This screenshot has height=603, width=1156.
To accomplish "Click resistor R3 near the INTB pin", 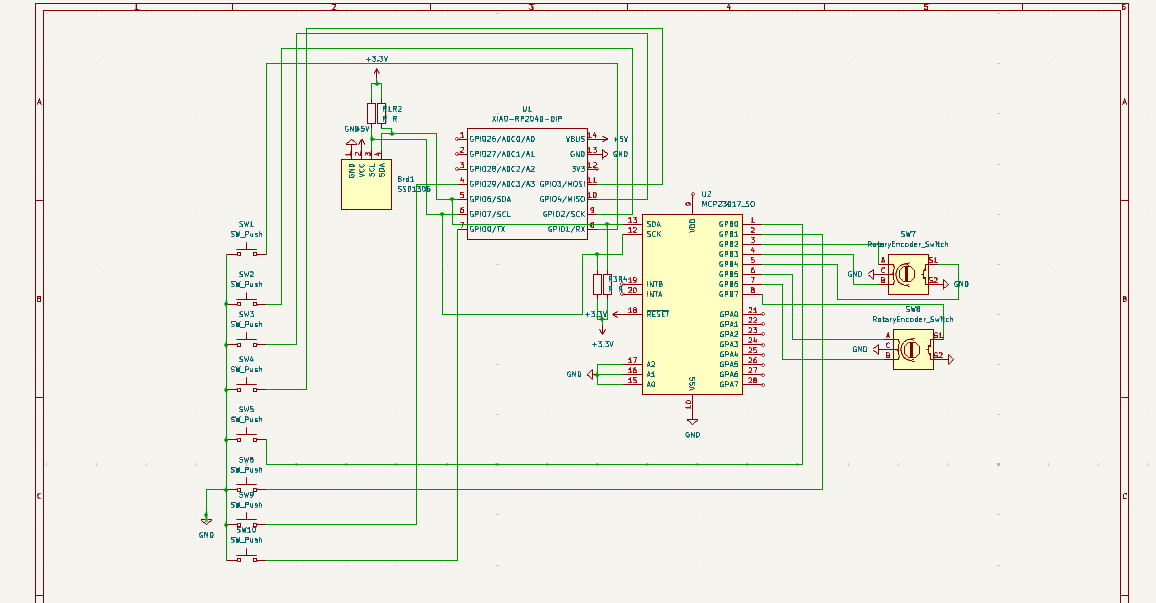I will [x=597, y=284].
